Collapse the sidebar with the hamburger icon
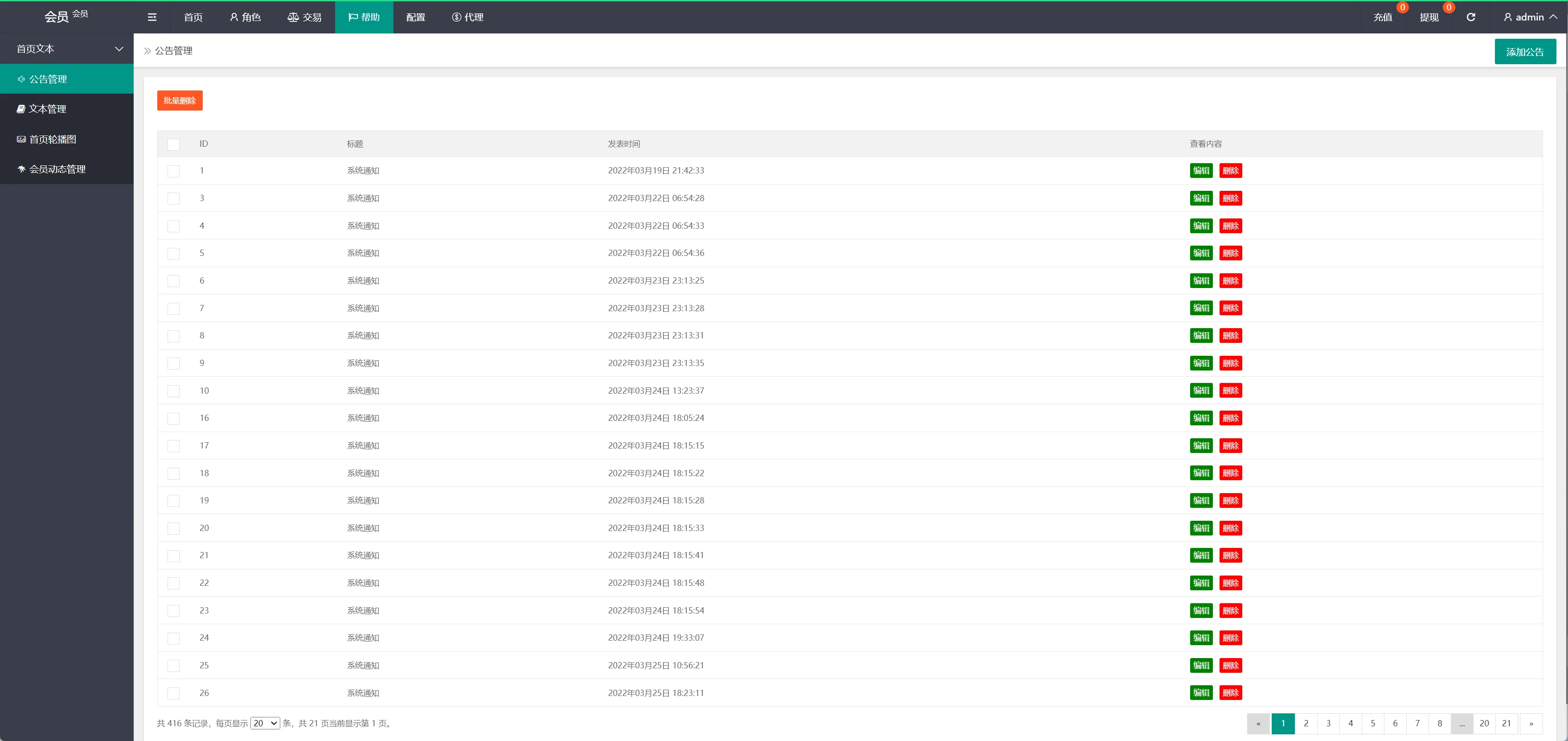Image resolution: width=1568 pixels, height=741 pixels. (152, 17)
